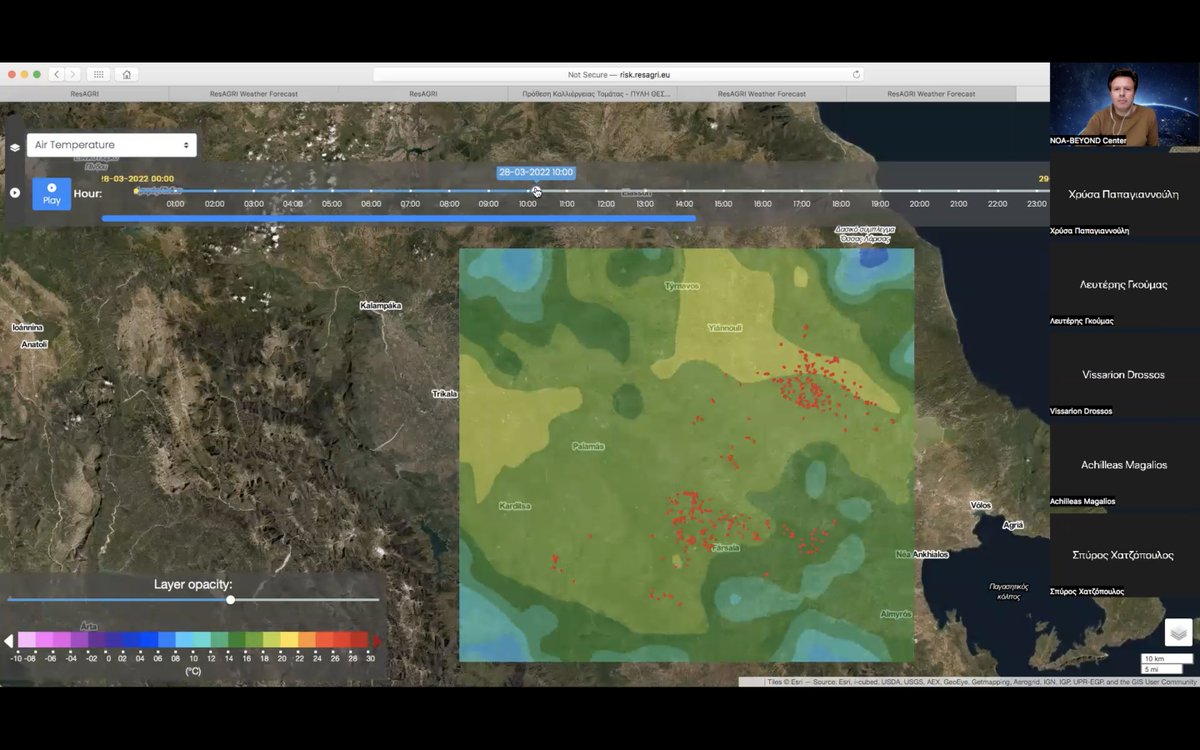The width and height of the screenshot is (1200, 750).
Task: Jump to 12:00 on the hour timeline
Action: pos(606,204)
